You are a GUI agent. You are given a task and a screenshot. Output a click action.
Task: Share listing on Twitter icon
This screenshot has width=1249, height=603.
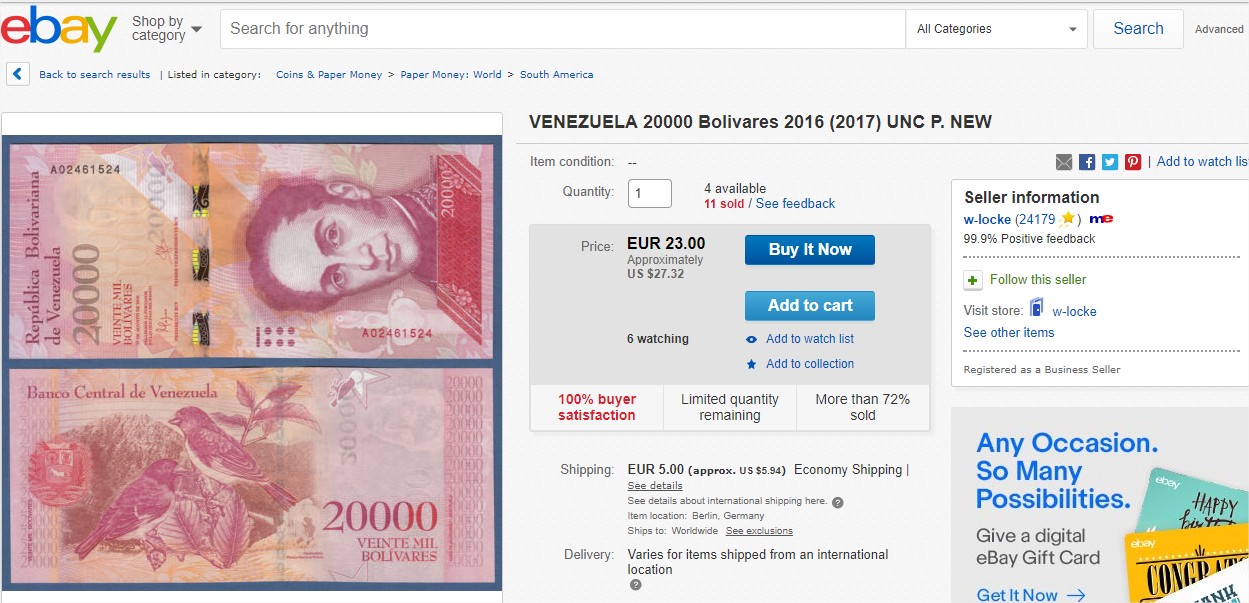(1110, 162)
